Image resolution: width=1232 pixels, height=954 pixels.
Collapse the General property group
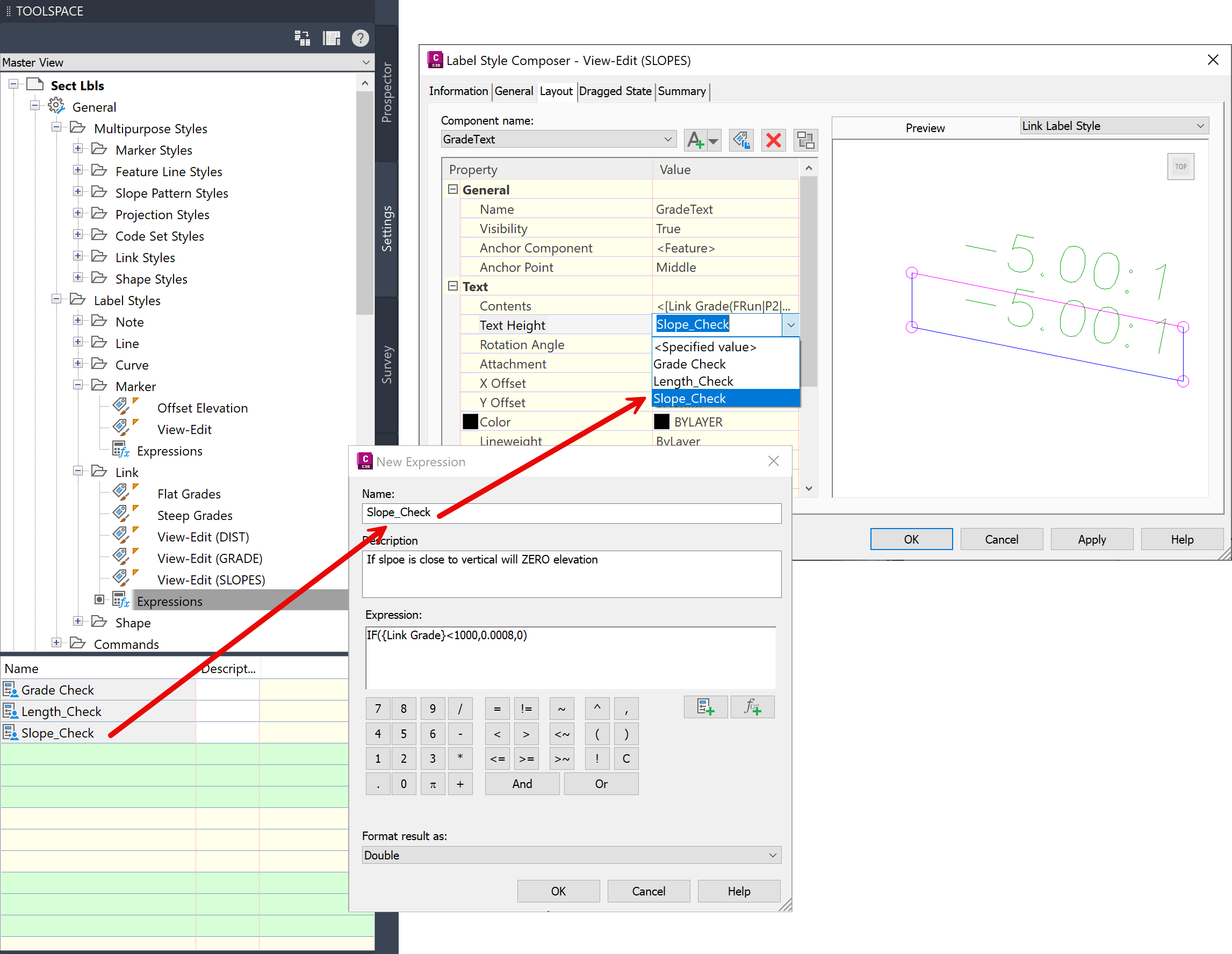pos(452,190)
